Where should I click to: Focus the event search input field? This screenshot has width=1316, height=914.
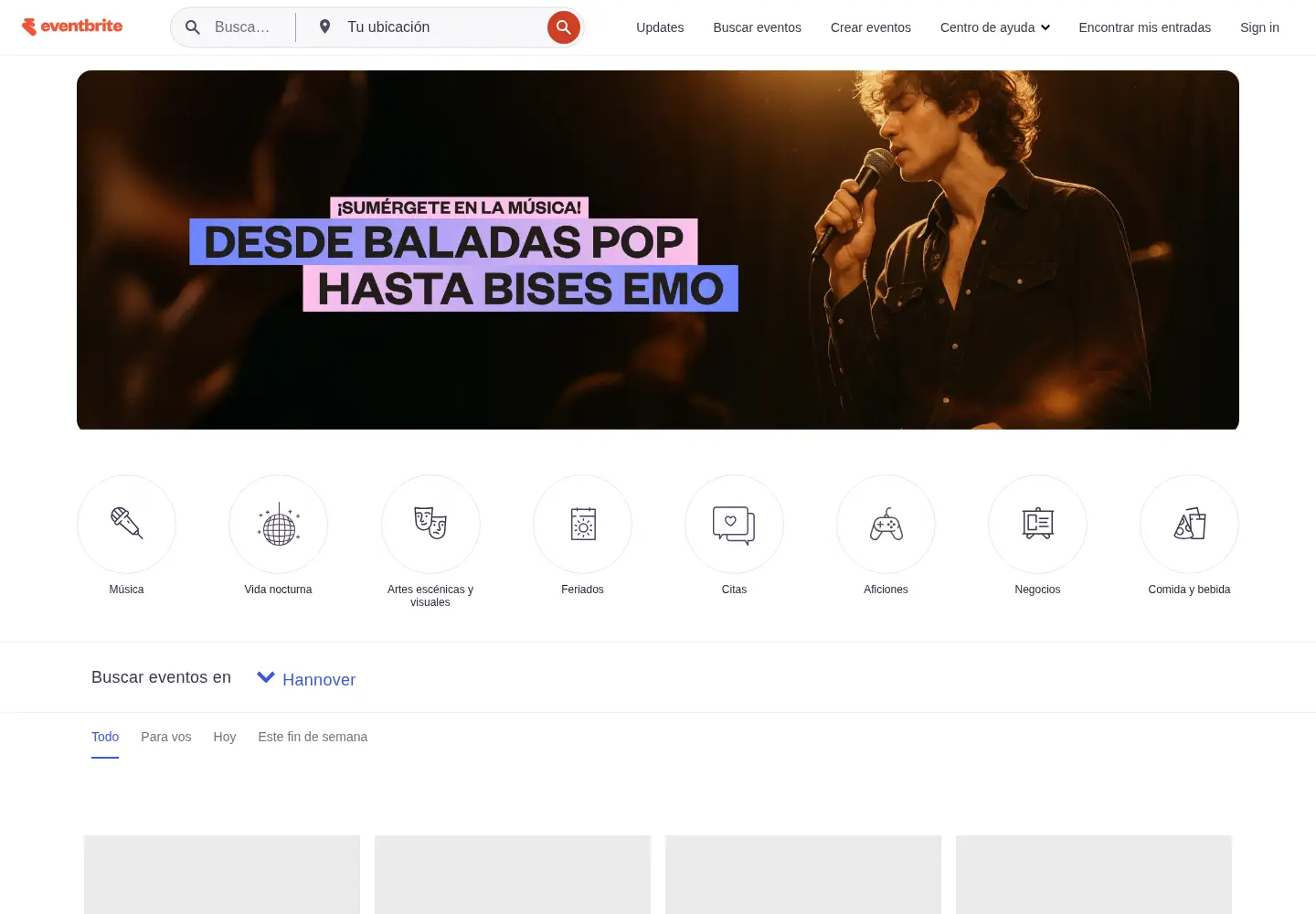[x=245, y=27]
